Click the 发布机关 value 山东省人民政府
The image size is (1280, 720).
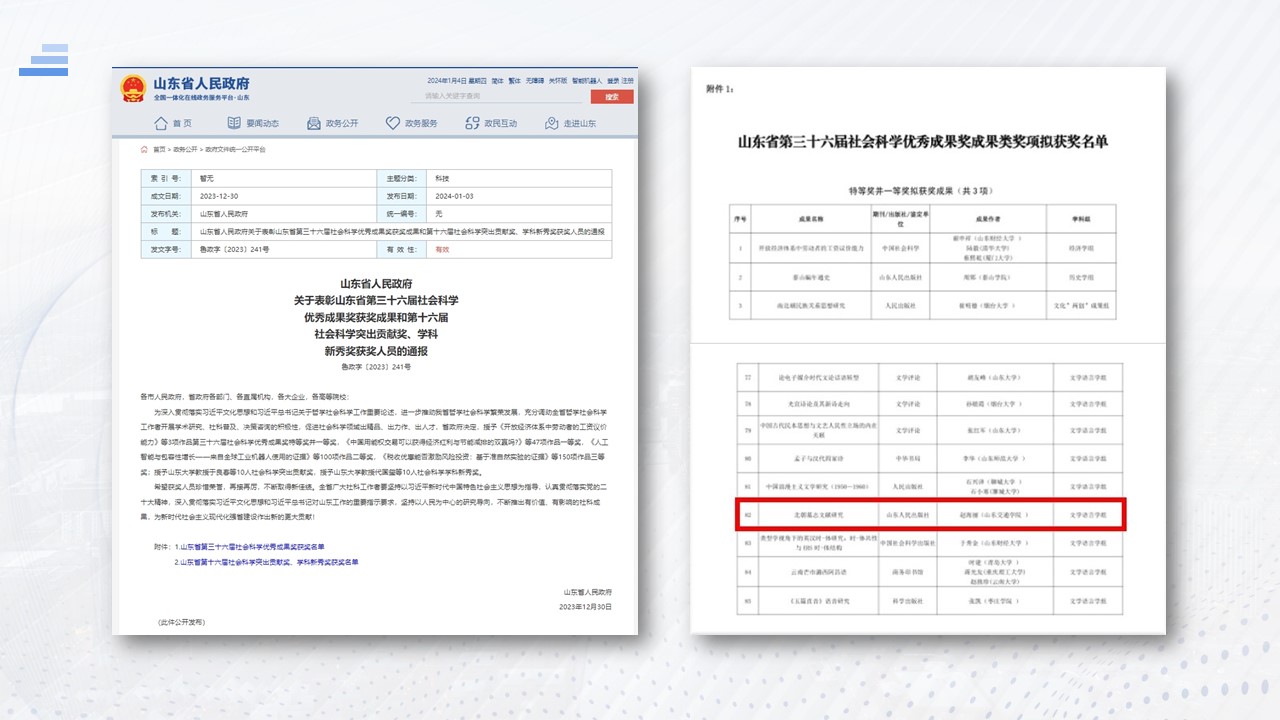tap(224, 213)
